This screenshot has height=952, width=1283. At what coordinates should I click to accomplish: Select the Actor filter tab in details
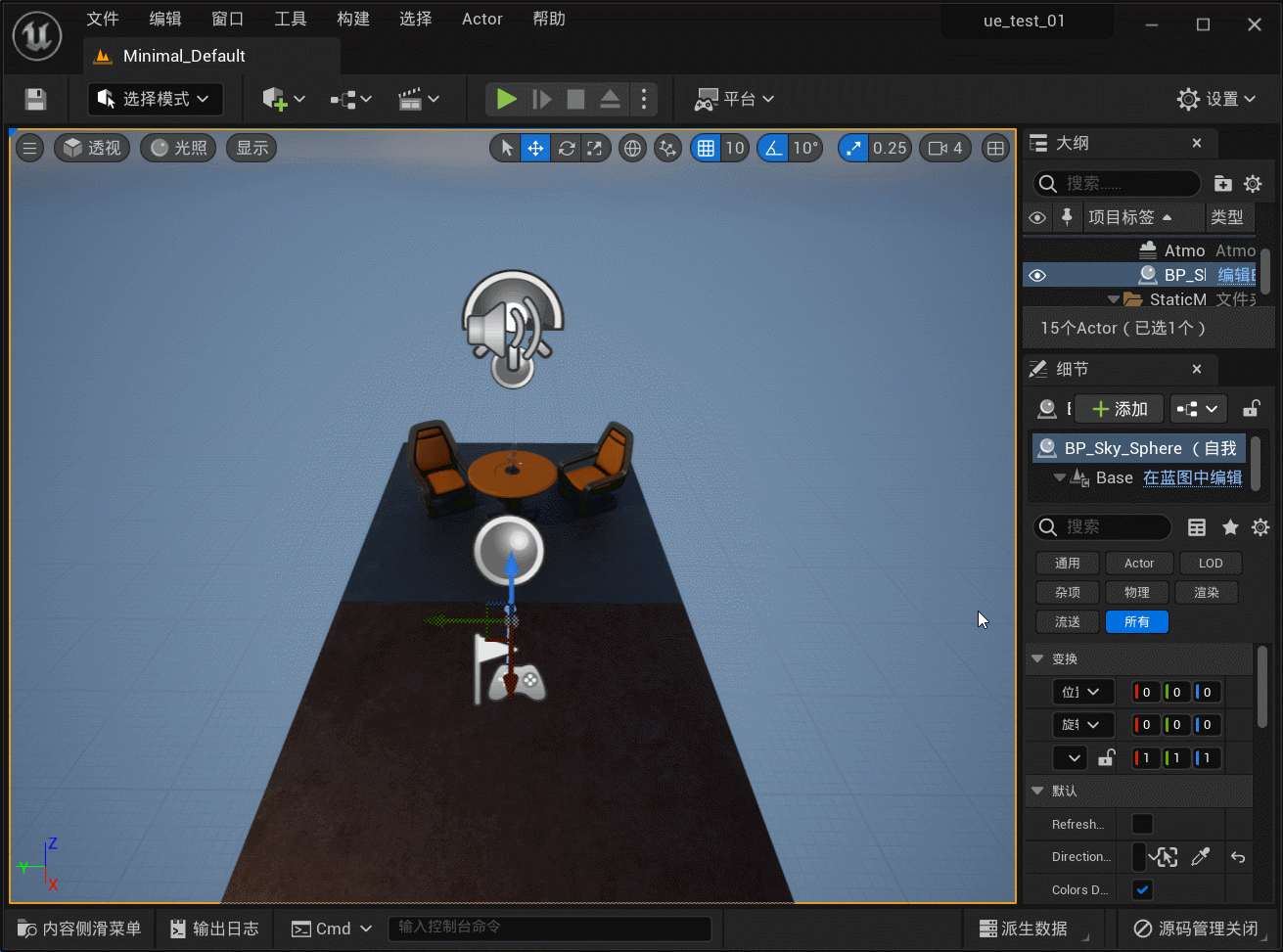[x=1139, y=563]
